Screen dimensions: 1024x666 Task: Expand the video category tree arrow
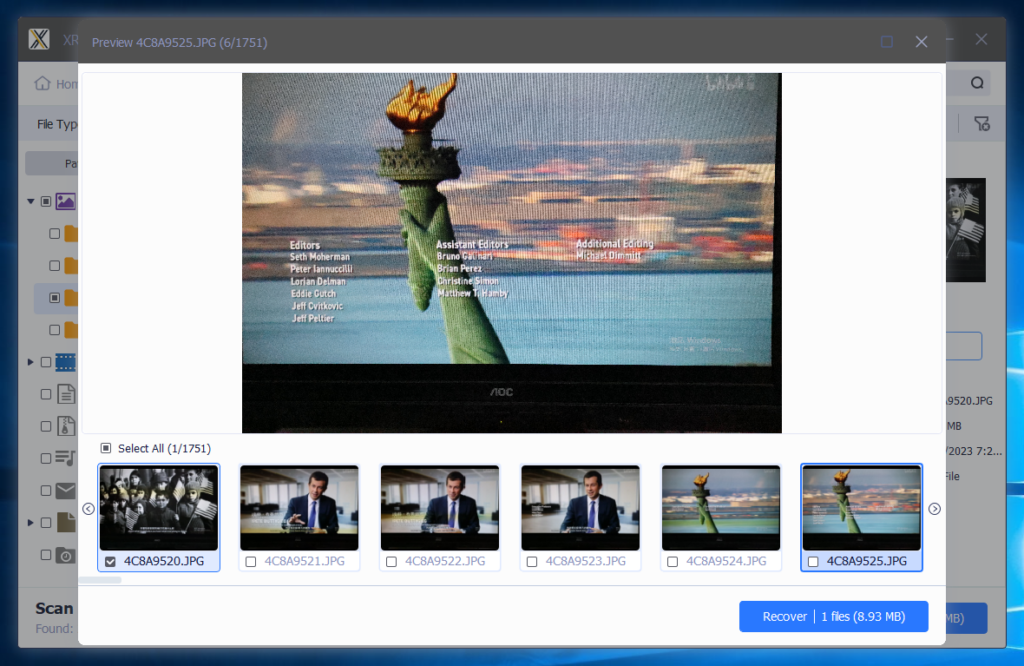[x=31, y=362]
